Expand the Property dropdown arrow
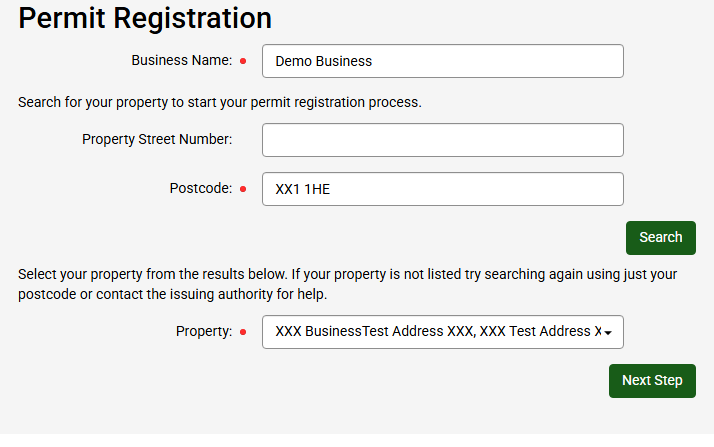714x447 pixels. tap(608, 332)
